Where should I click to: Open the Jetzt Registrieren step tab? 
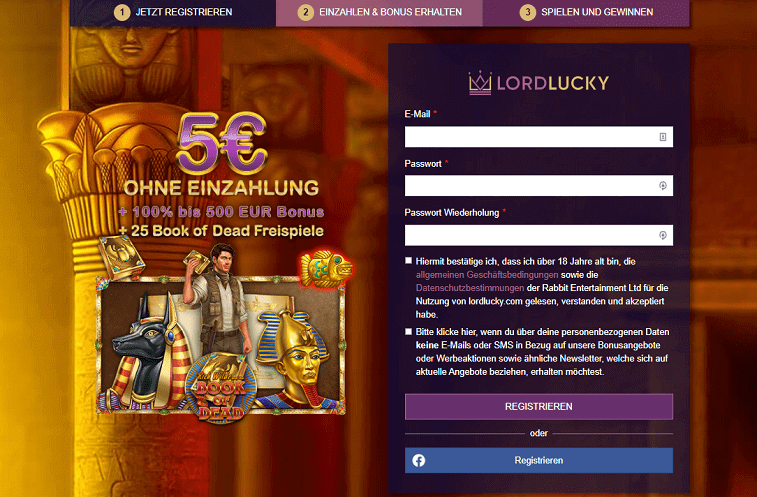click(x=173, y=13)
